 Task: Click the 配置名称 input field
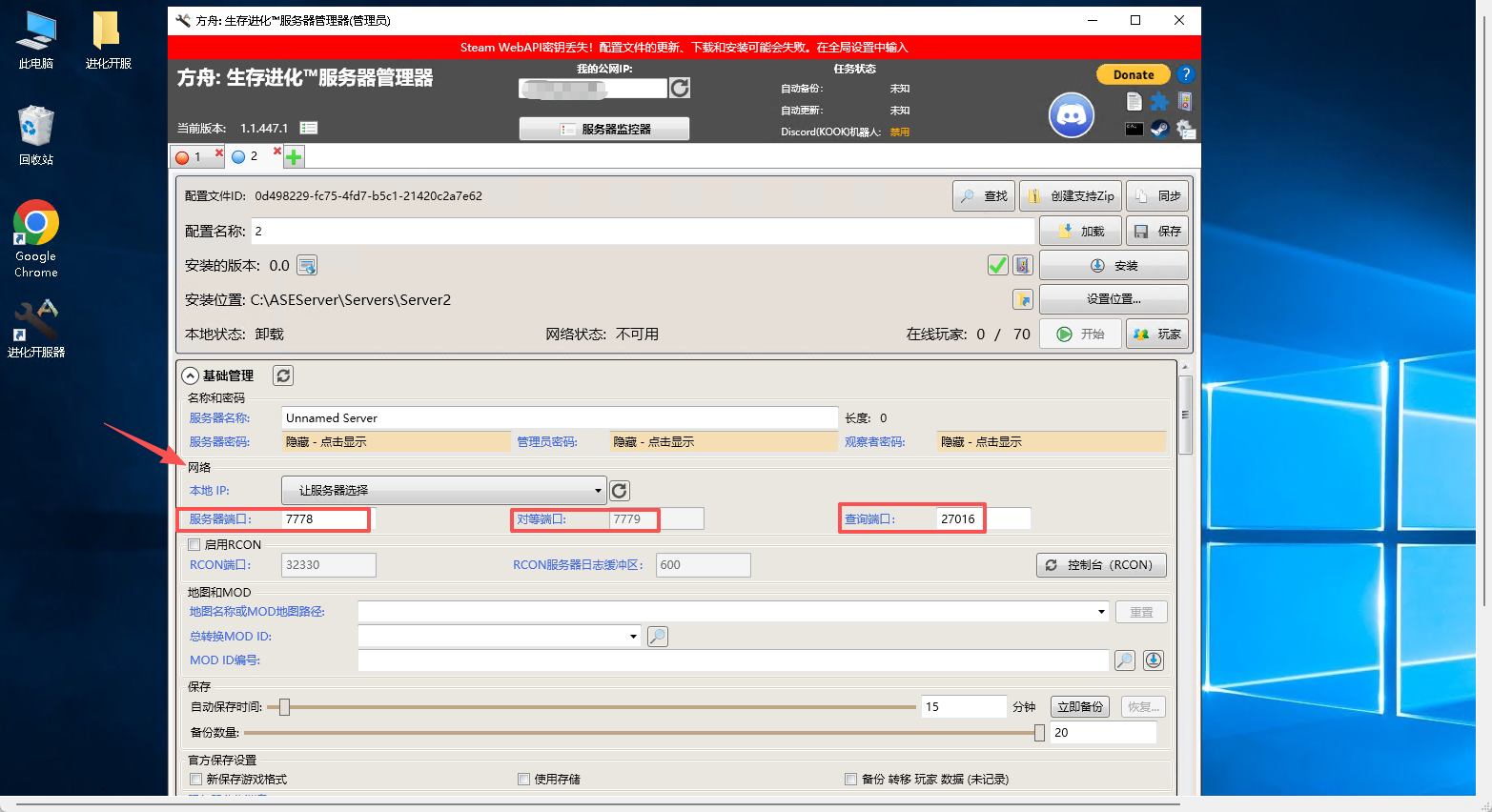pyautogui.click(x=643, y=231)
